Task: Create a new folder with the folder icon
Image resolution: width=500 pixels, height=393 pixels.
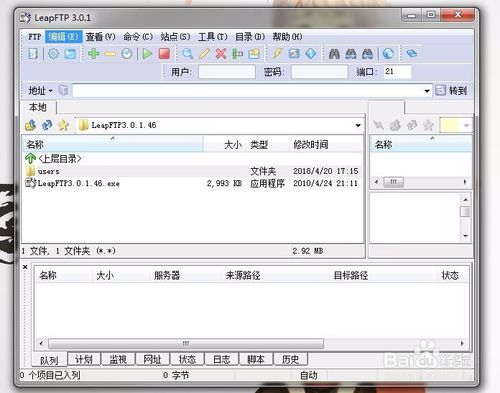Action: (x=254, y=53)
